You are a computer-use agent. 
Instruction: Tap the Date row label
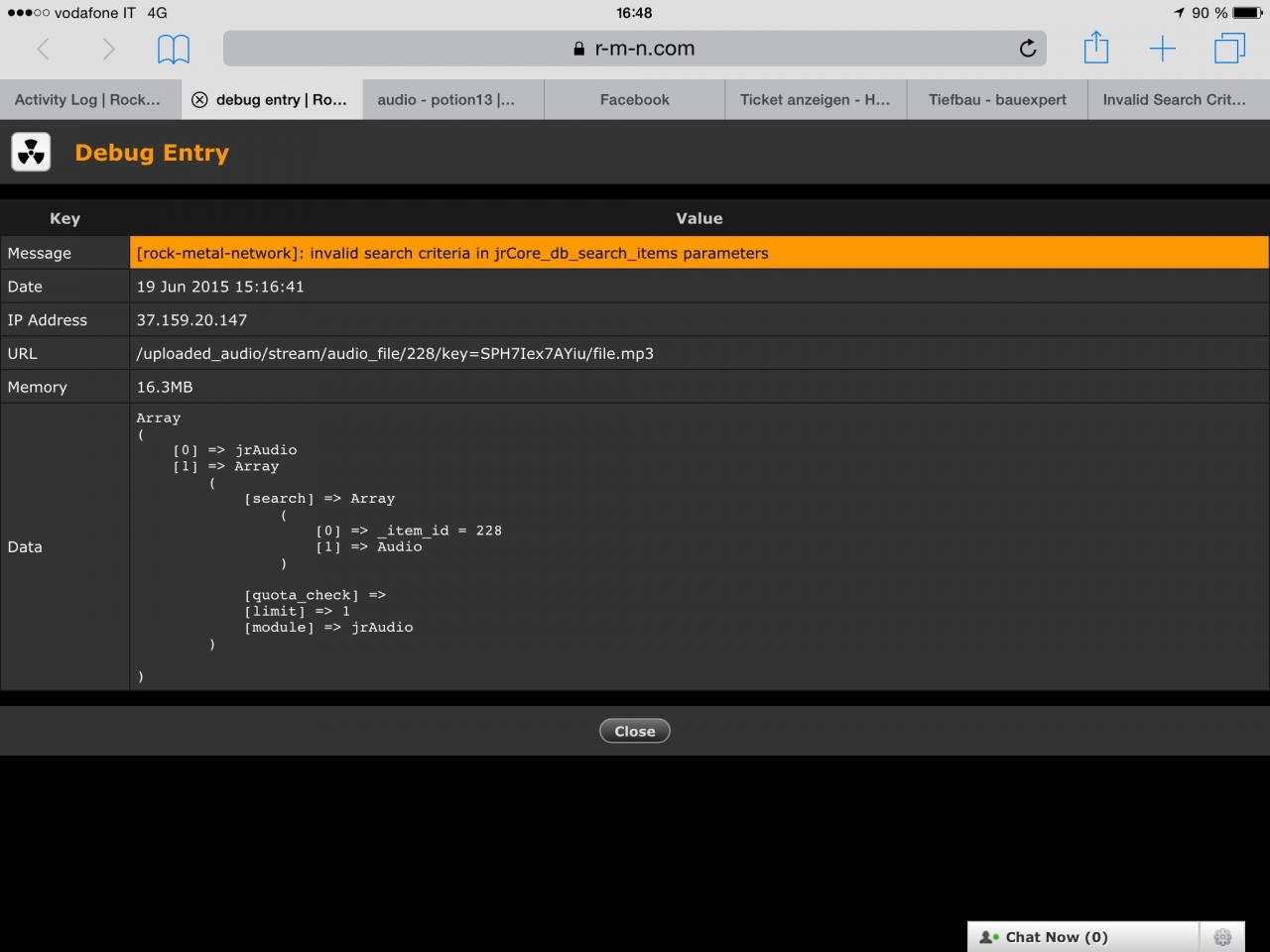tap(25, 287)
